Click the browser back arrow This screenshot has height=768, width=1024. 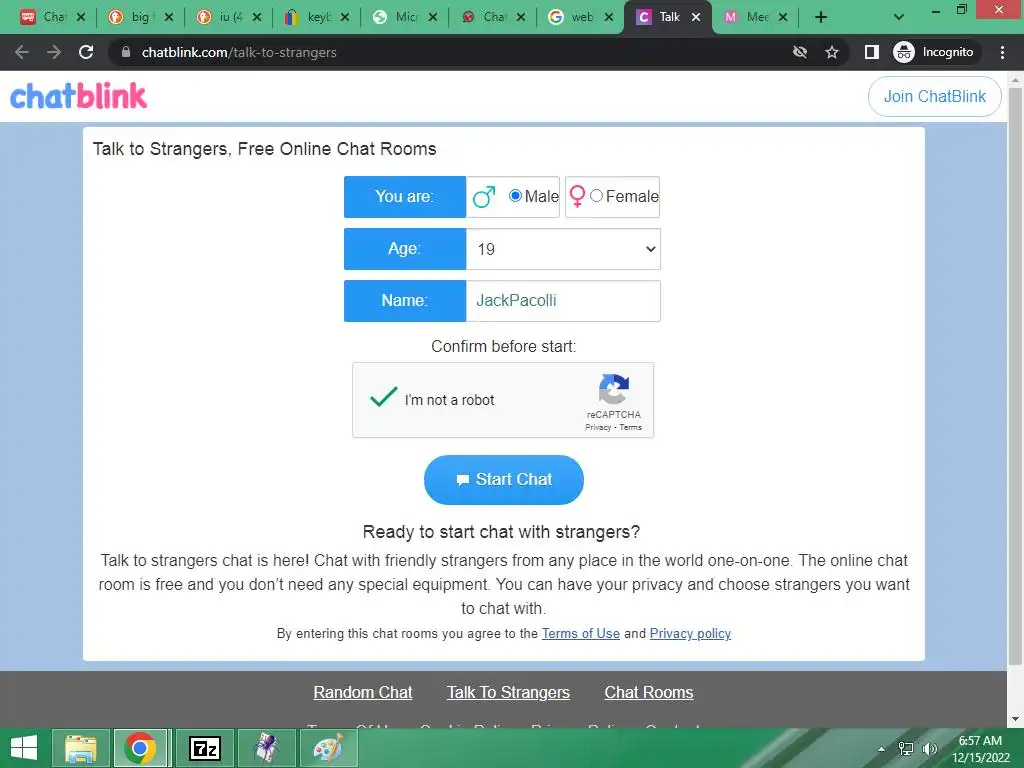[x=22, y=52]
